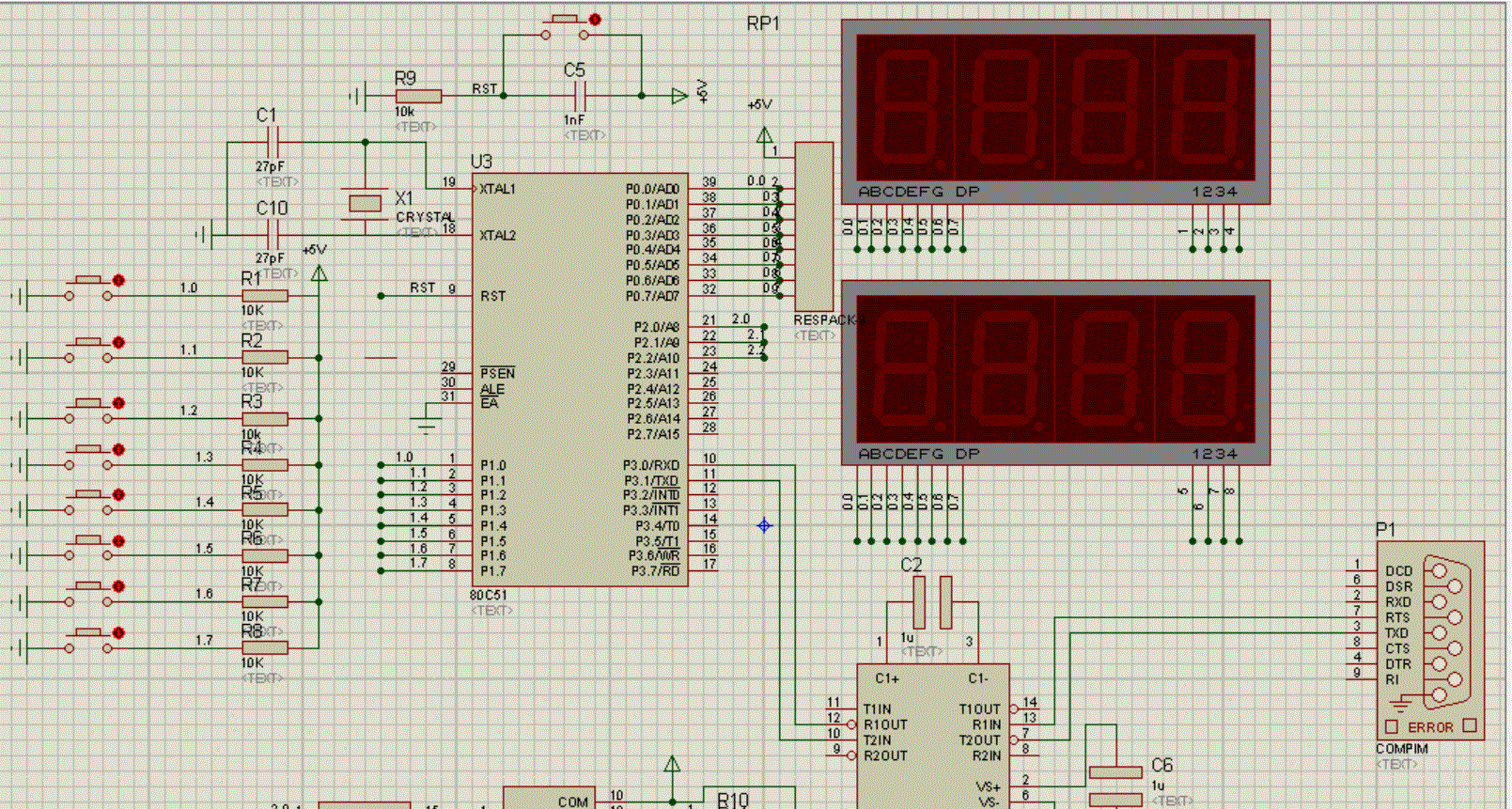Click the +5V terminal arrow beside C5
The height and width of the screenshot is (809, 1512).
click(679, 95)
